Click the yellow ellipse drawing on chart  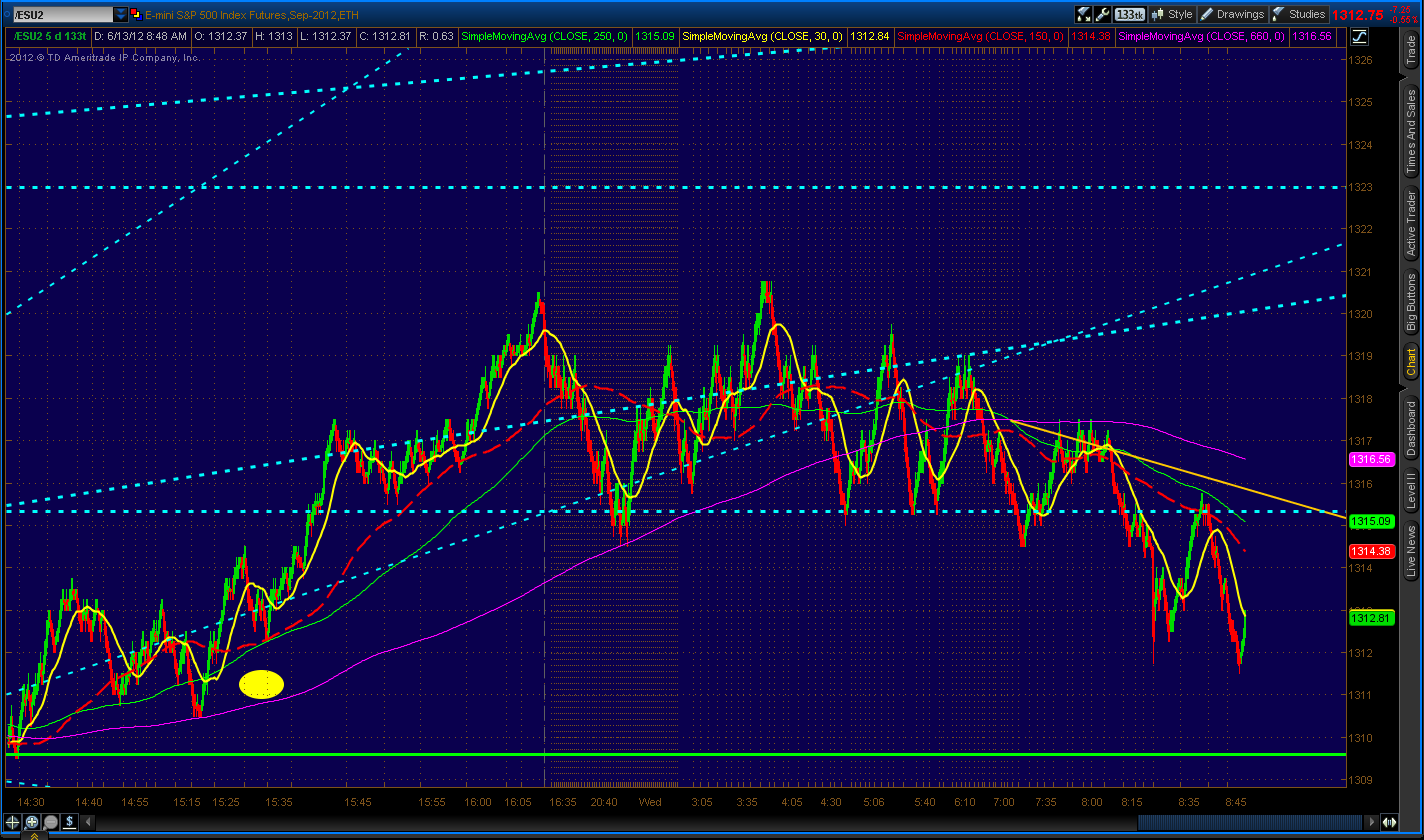pyautogui.click(x=262, y=684)
